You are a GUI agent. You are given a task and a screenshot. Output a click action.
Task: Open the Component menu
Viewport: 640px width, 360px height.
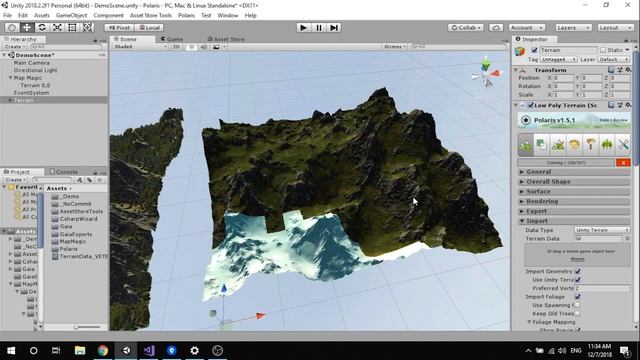click(108, 15)
